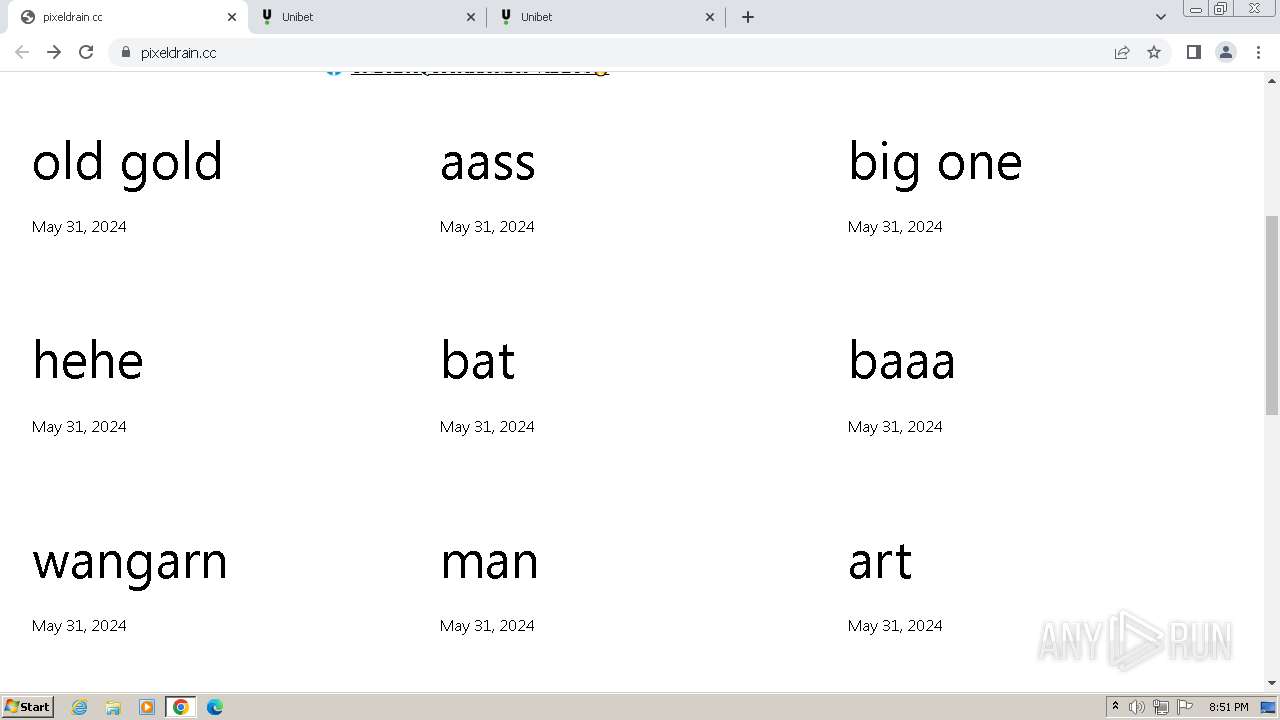Viewport: 1280px width, 720px height.
Task: Minimize the browser window
Action: coord(1196,9)
